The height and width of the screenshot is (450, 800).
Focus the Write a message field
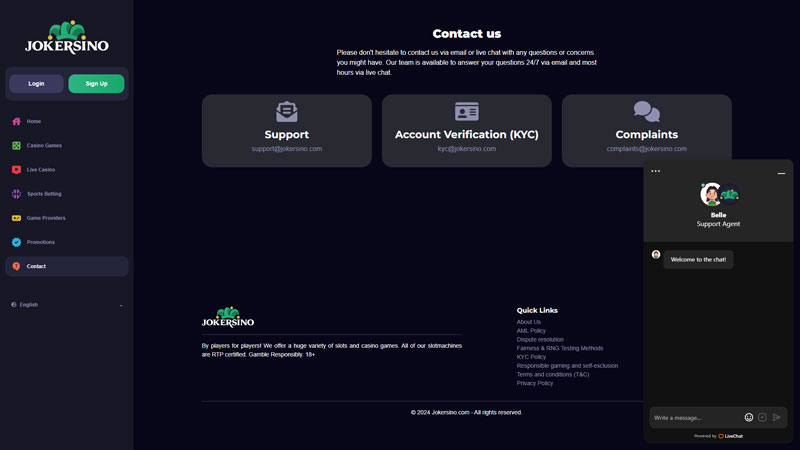[x=696, y=418]
